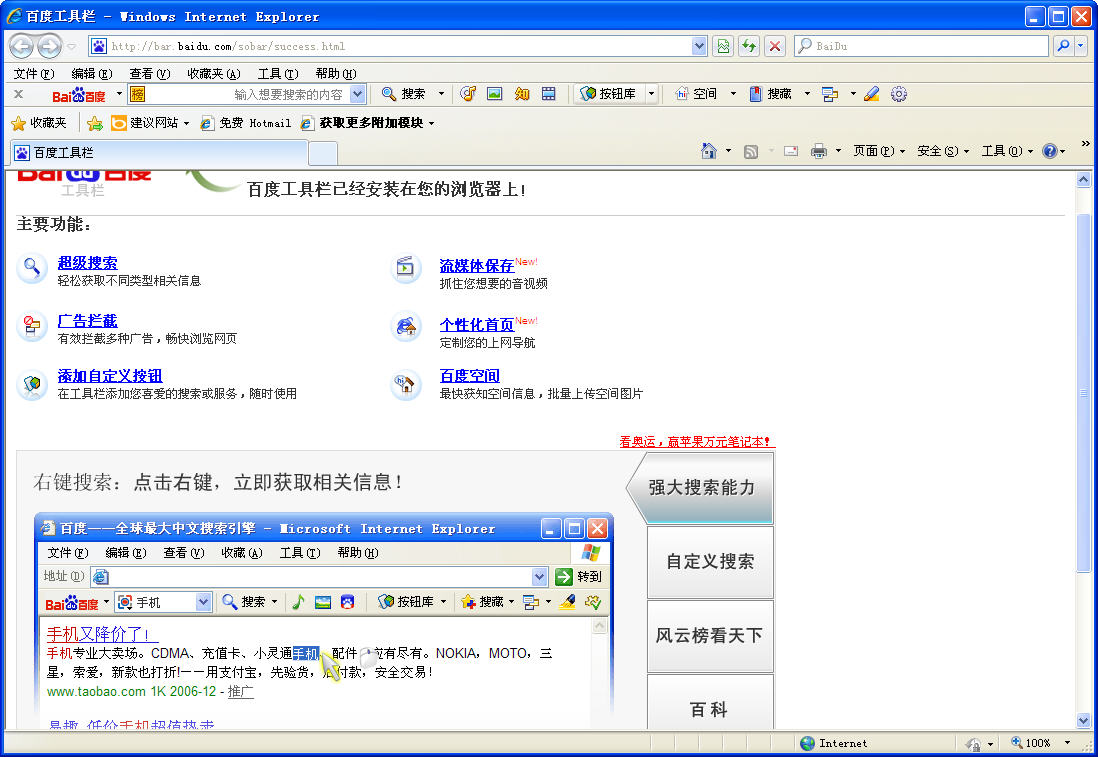
Task: Open the 免费 Hotmail favorites link
Action: pos(246,123)
